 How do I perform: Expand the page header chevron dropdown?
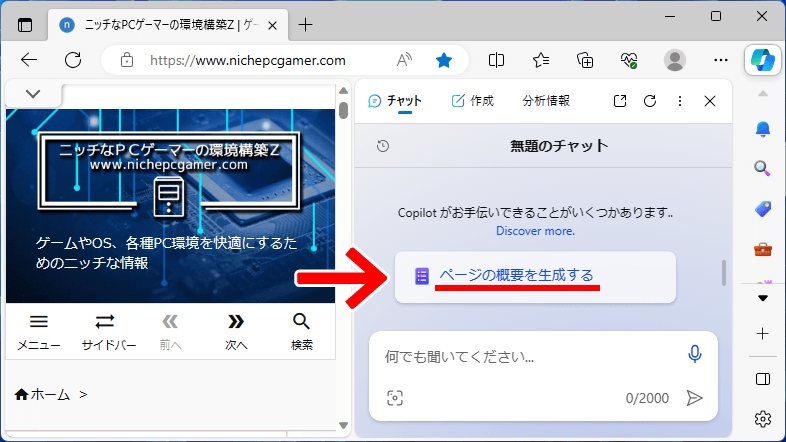pos(33,94)
